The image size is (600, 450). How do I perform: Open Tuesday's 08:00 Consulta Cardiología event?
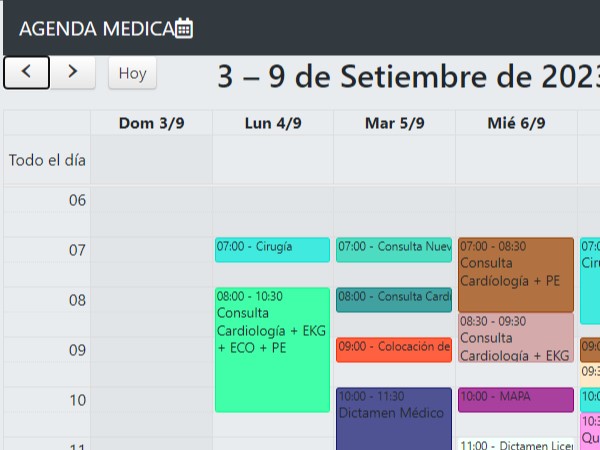(394, 299)
